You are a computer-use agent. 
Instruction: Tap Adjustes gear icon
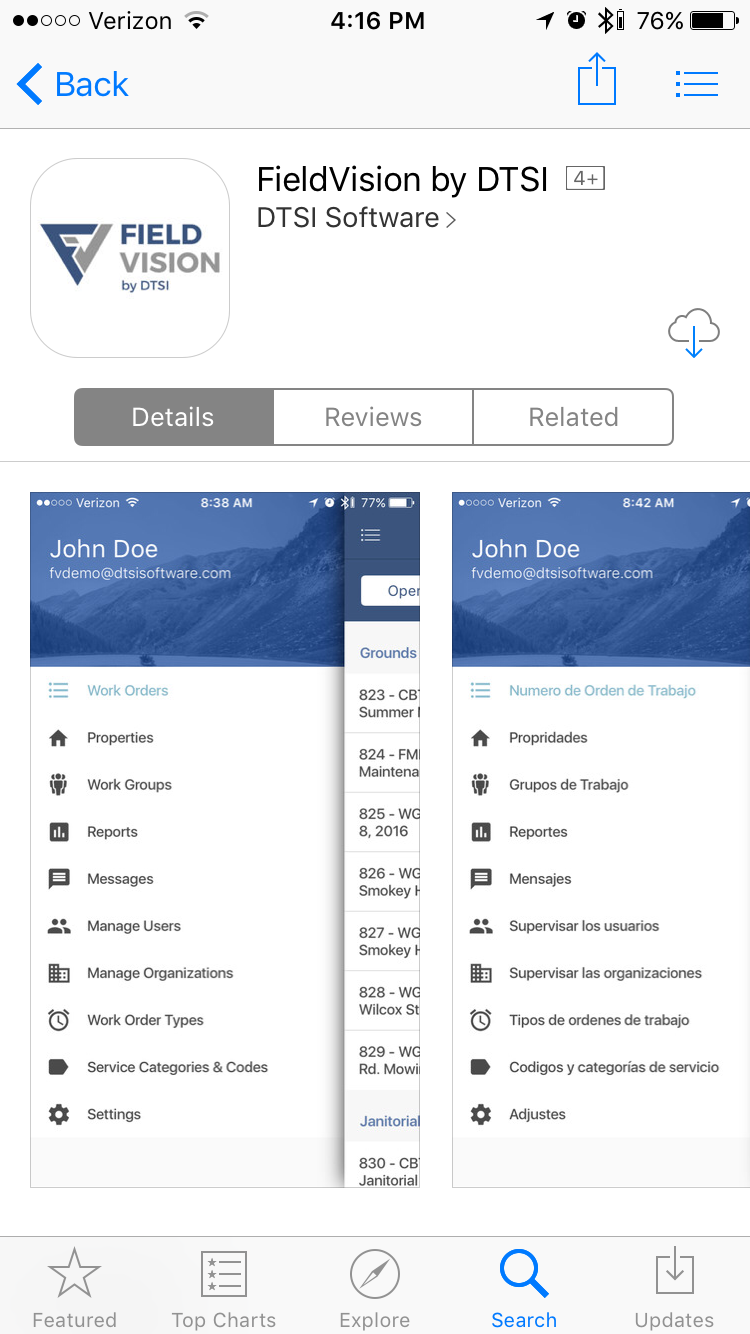(481, 1114)
